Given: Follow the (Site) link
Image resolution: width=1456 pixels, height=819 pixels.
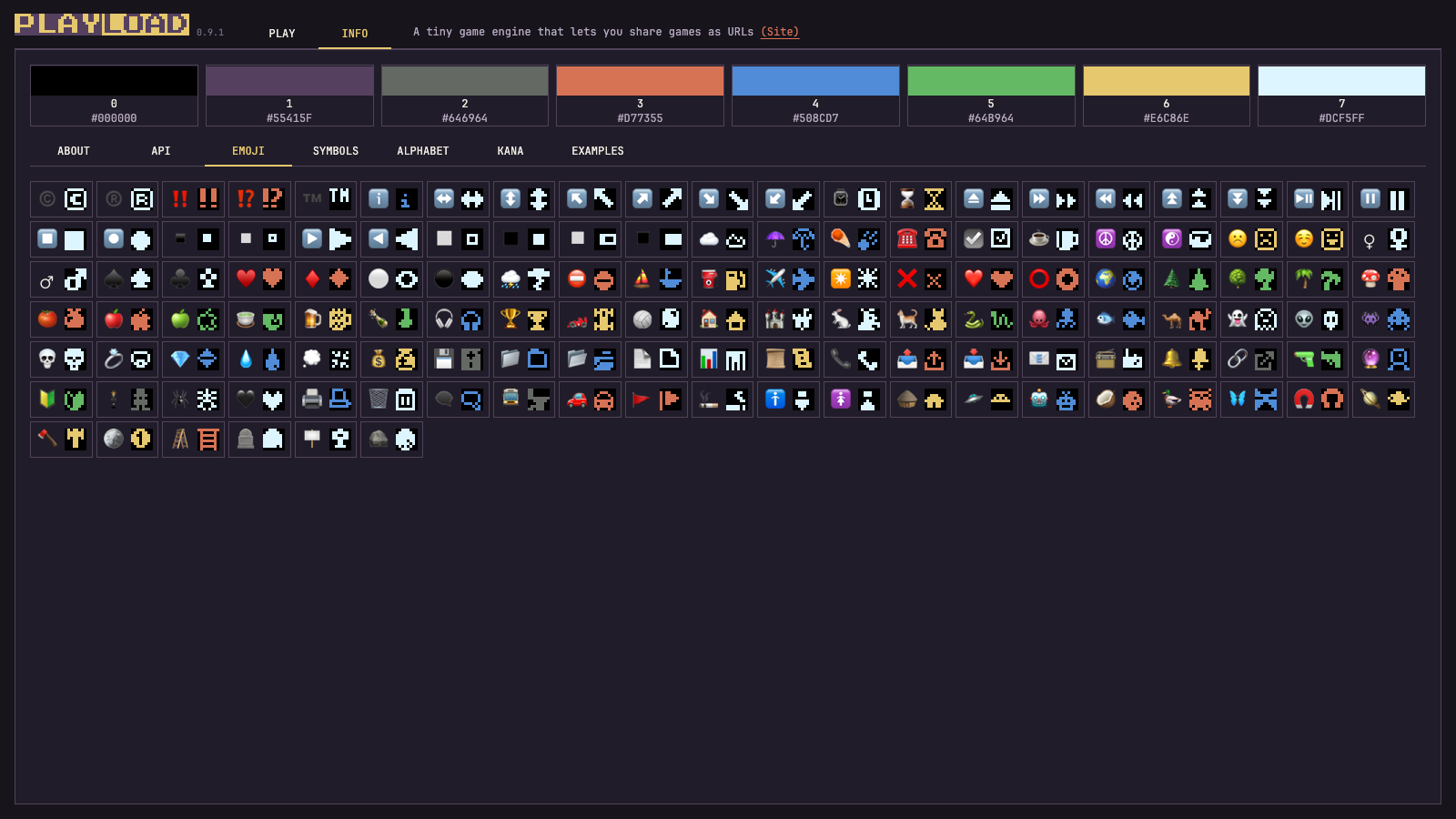Looking at the screenshot, I should pos(780,32).
